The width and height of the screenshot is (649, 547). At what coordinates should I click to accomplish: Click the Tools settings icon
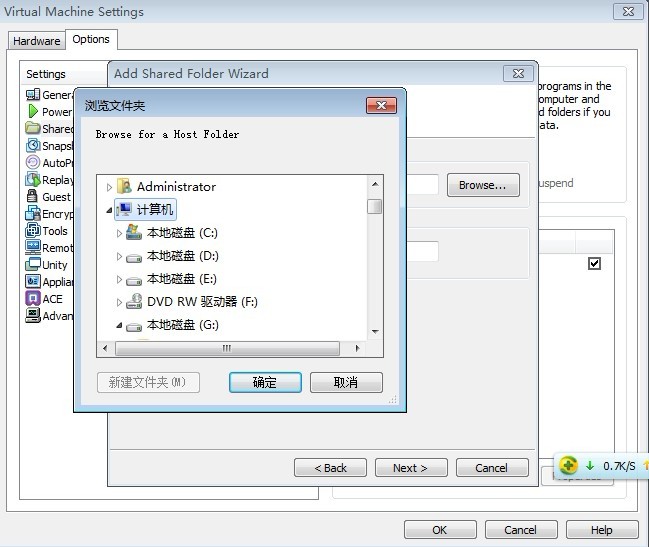33,230
